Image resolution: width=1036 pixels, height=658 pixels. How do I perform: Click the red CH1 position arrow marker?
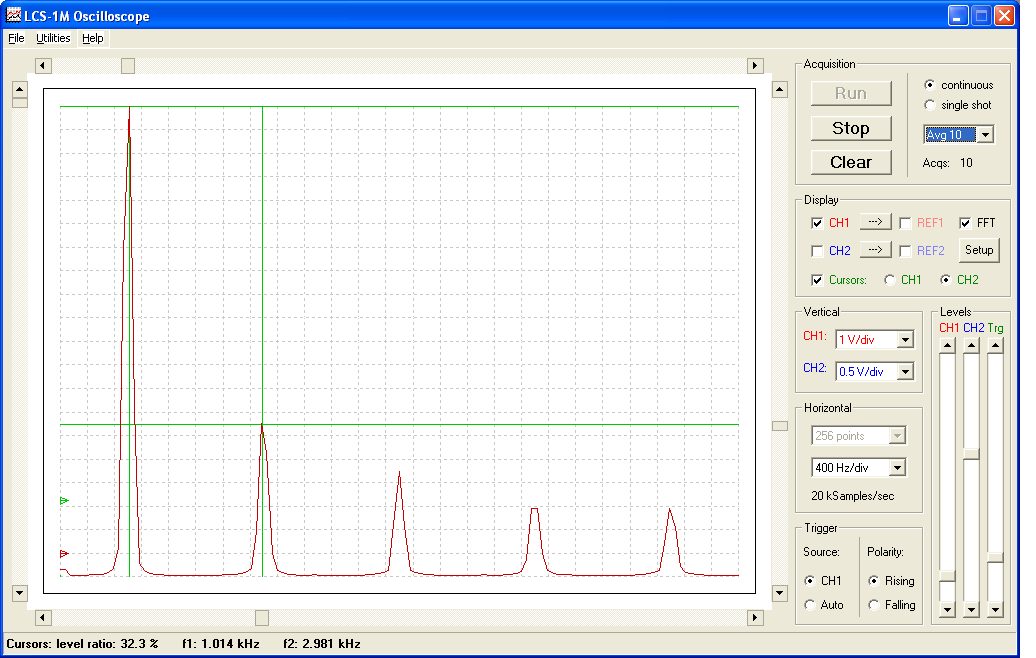63,552
